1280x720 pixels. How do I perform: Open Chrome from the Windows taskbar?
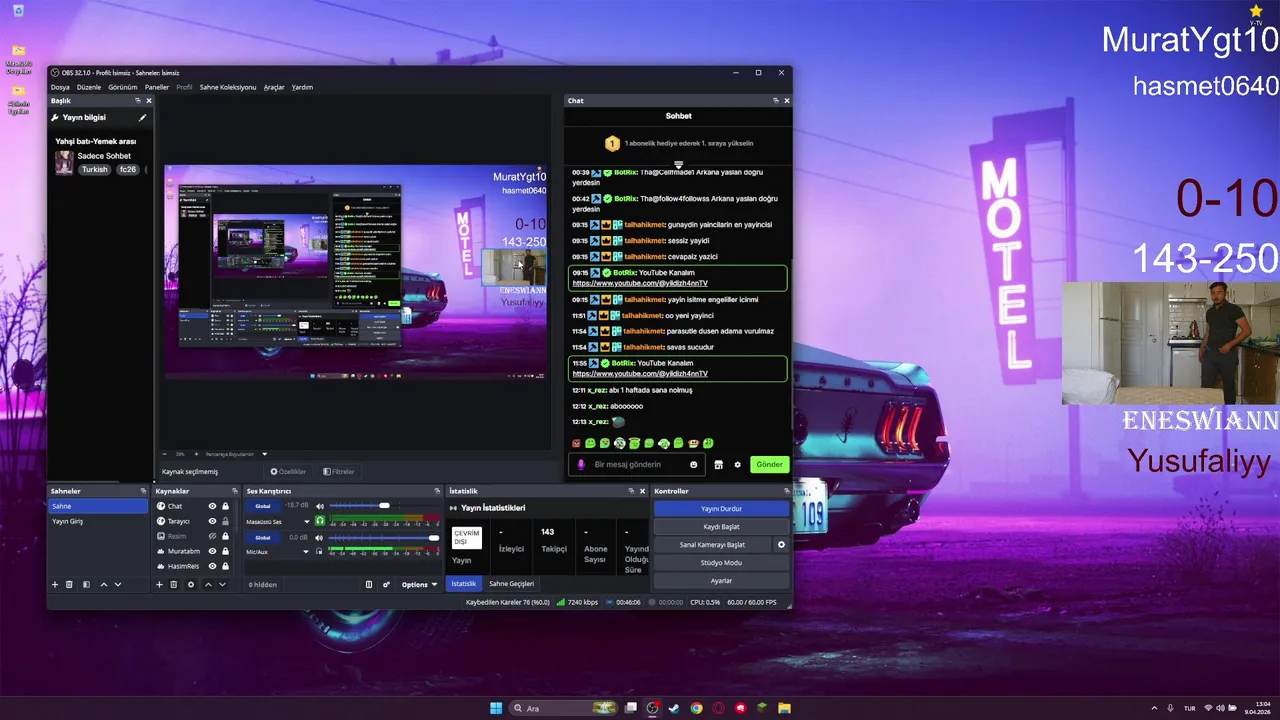[696, 708]
